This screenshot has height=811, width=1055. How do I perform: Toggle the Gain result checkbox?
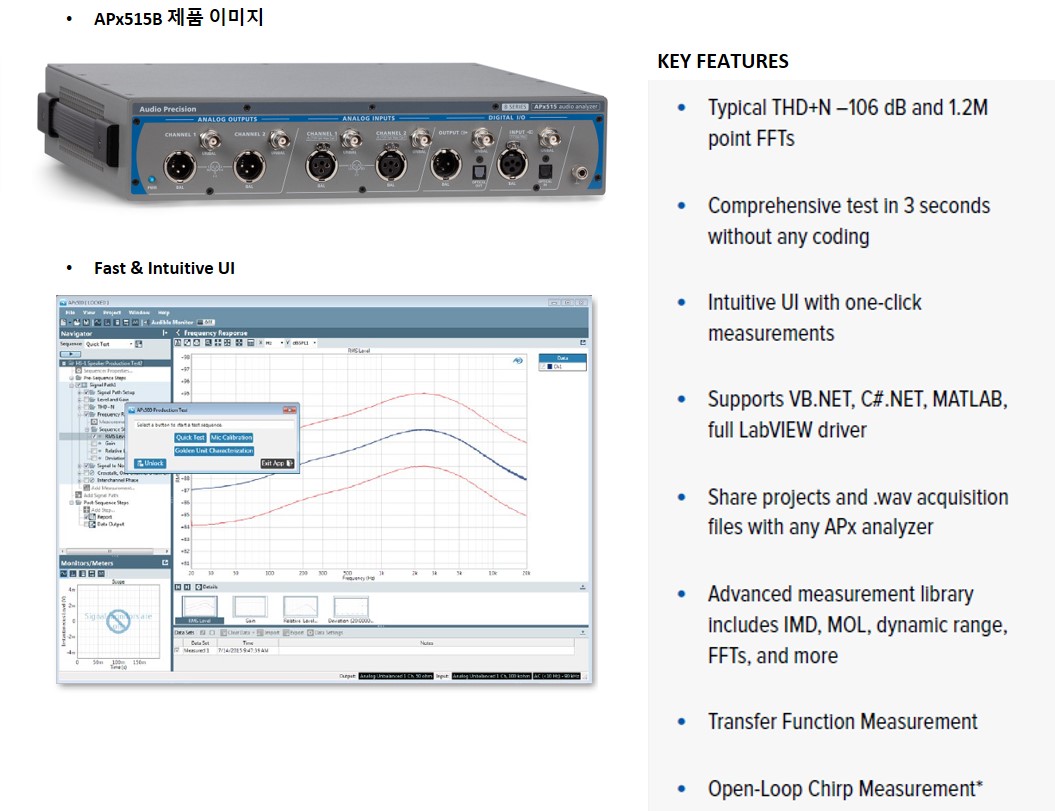94,444
